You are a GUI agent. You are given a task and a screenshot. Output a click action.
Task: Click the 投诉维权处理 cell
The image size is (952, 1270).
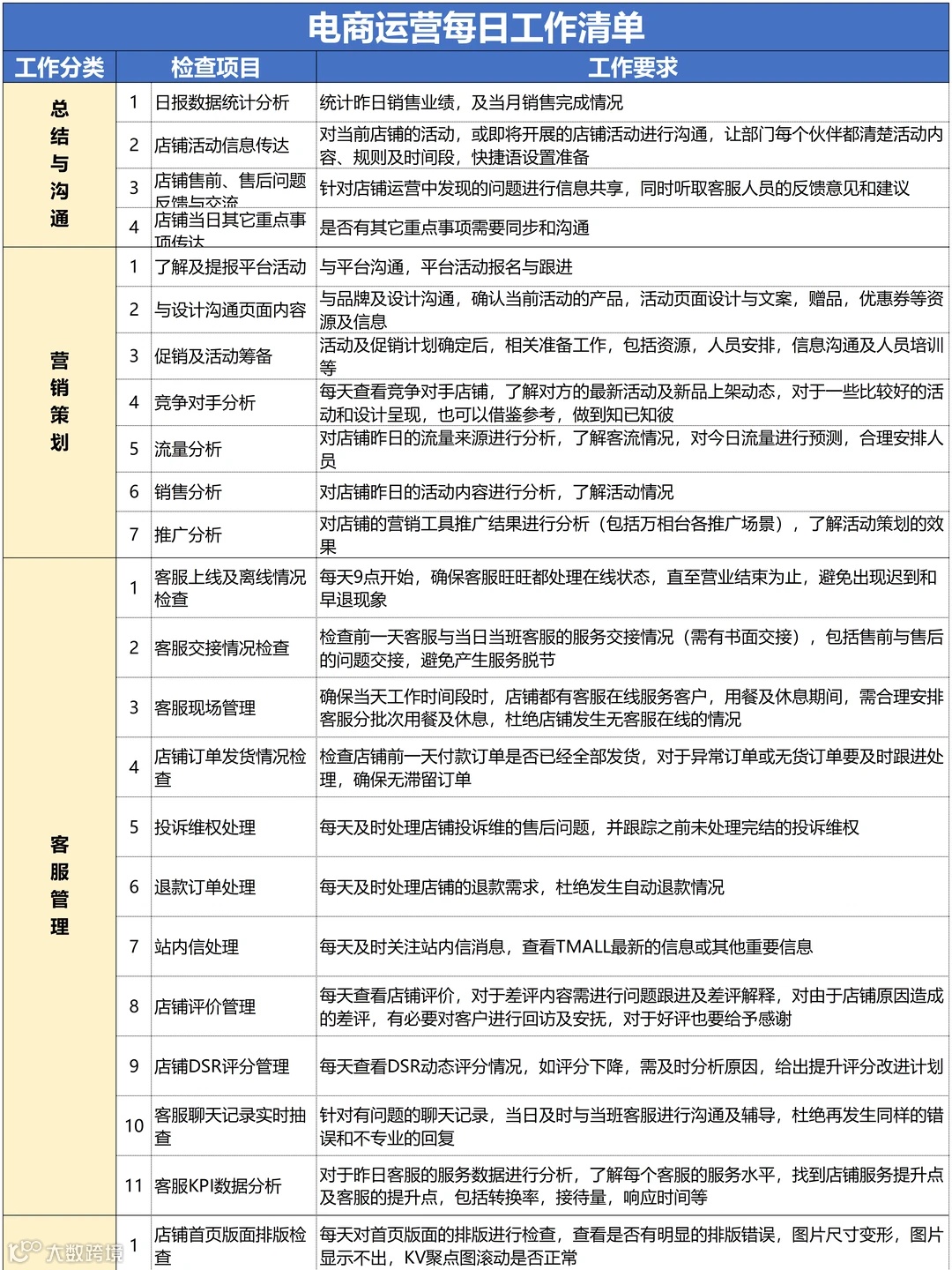point(234,827)
